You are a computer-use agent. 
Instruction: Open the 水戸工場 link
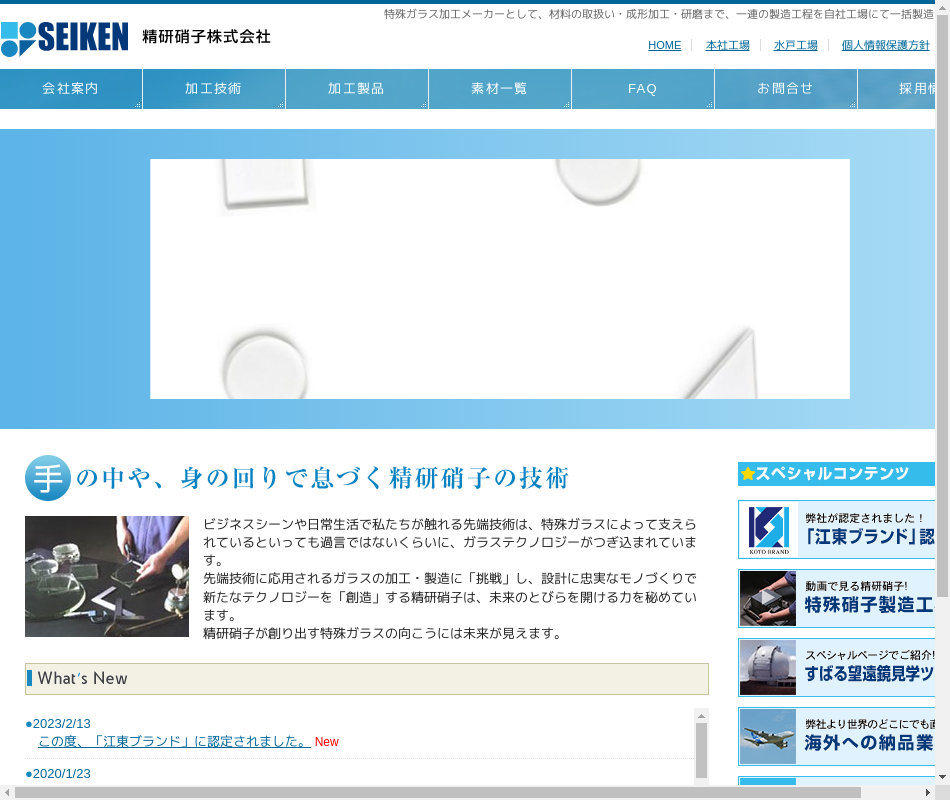pos(795,46)
